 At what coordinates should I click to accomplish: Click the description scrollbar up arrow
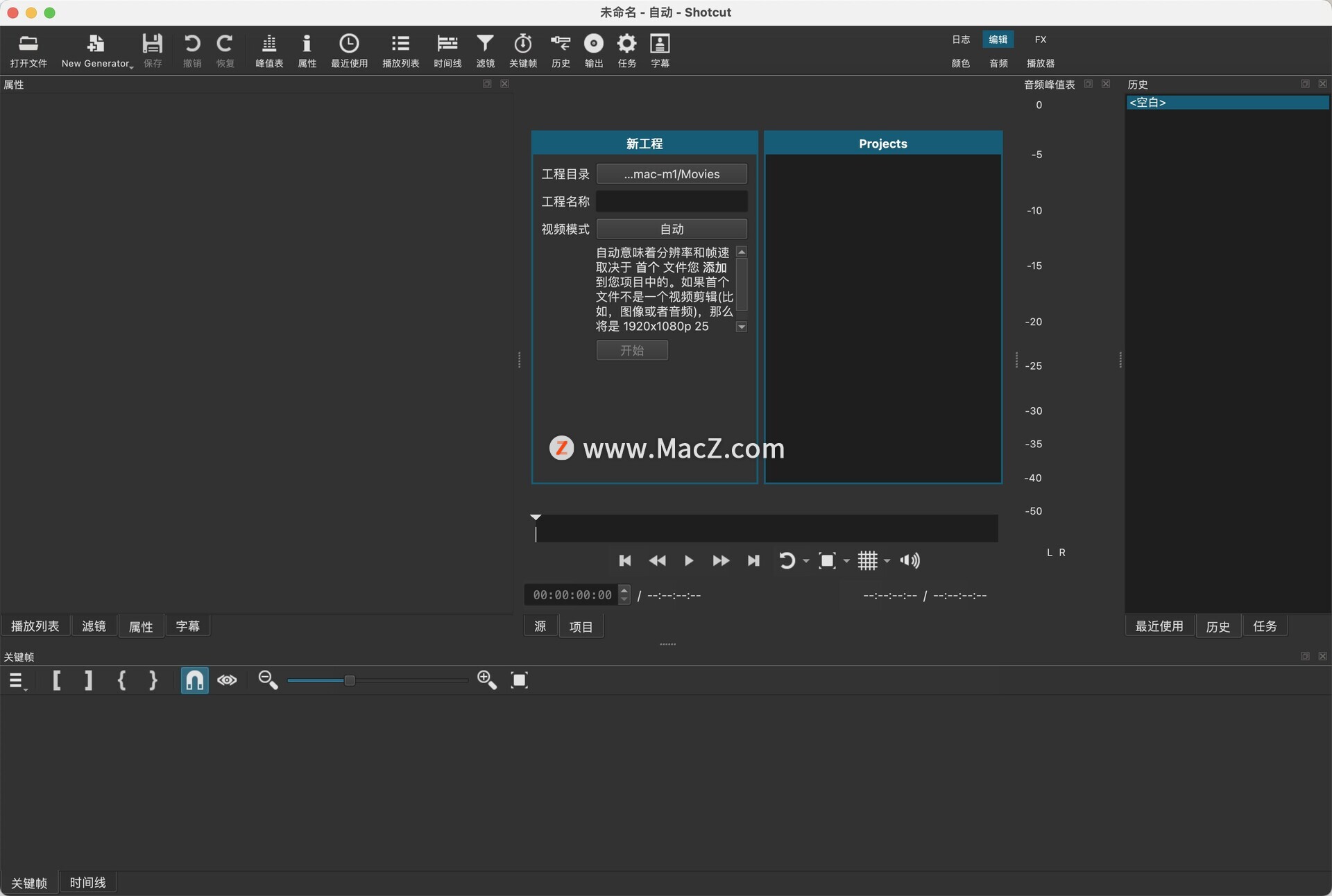tap(742, 252)
